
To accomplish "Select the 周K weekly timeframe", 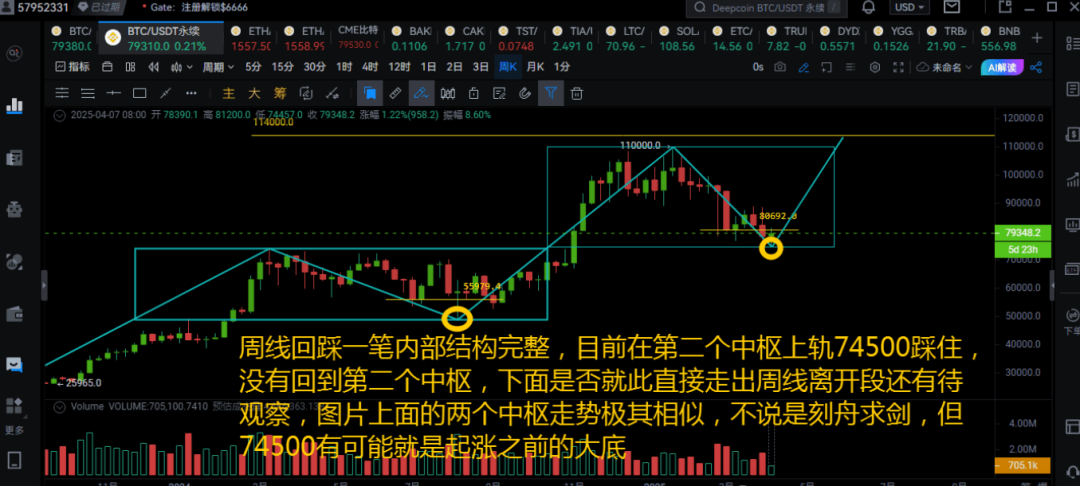I will pos(508,67).
